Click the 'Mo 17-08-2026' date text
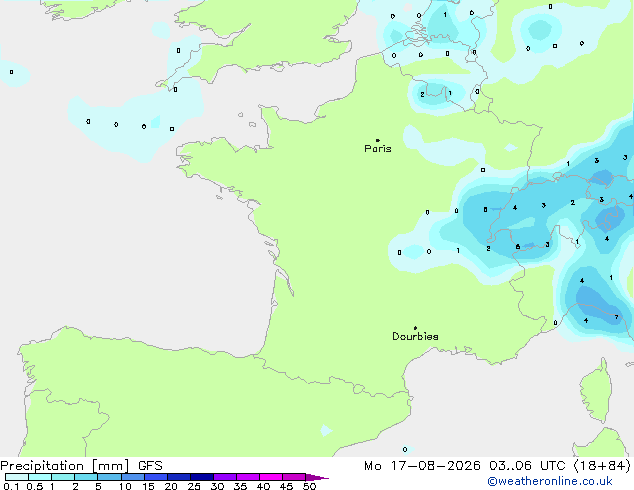Screen dimensions: 634x490 422,466
